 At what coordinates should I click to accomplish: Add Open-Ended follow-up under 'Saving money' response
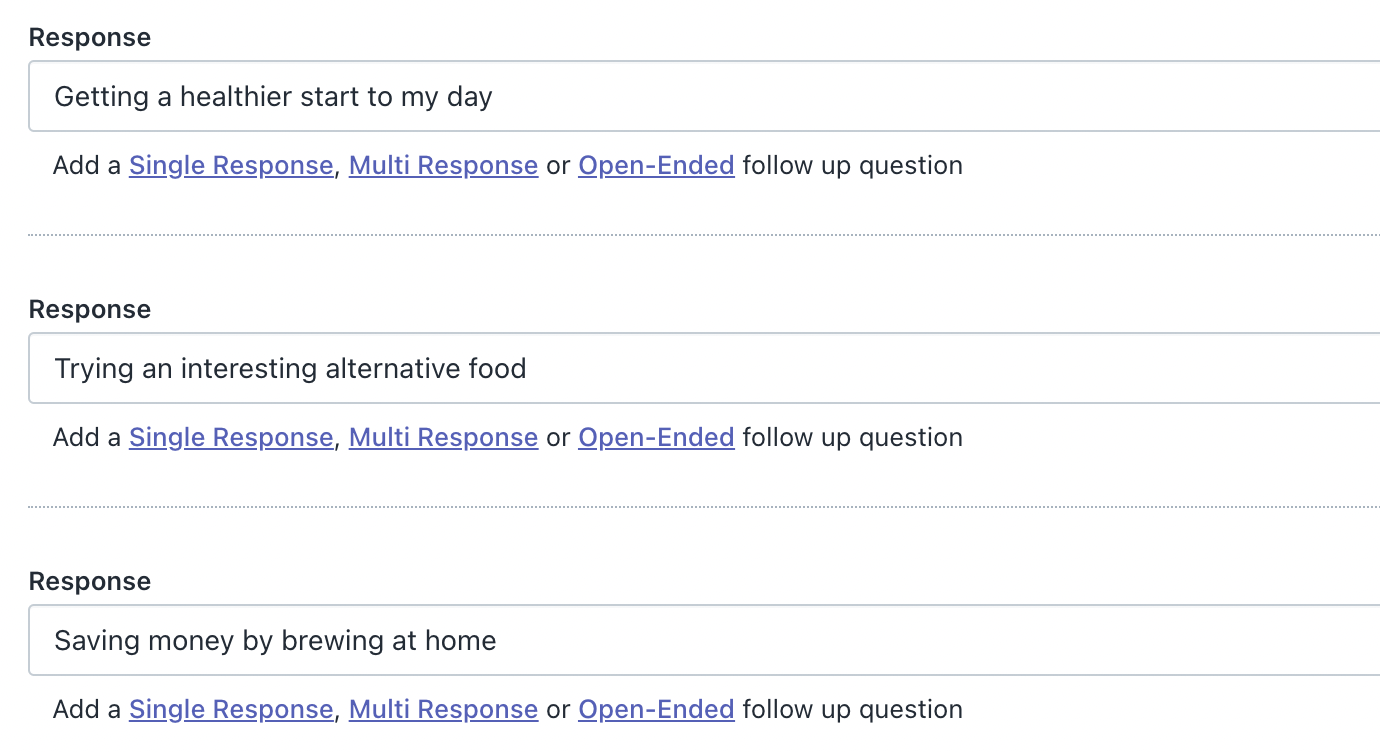(656, 710)
